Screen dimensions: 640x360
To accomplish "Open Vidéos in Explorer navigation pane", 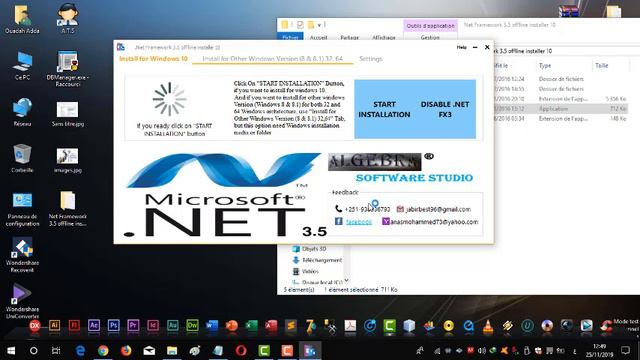I will (306, 271).
